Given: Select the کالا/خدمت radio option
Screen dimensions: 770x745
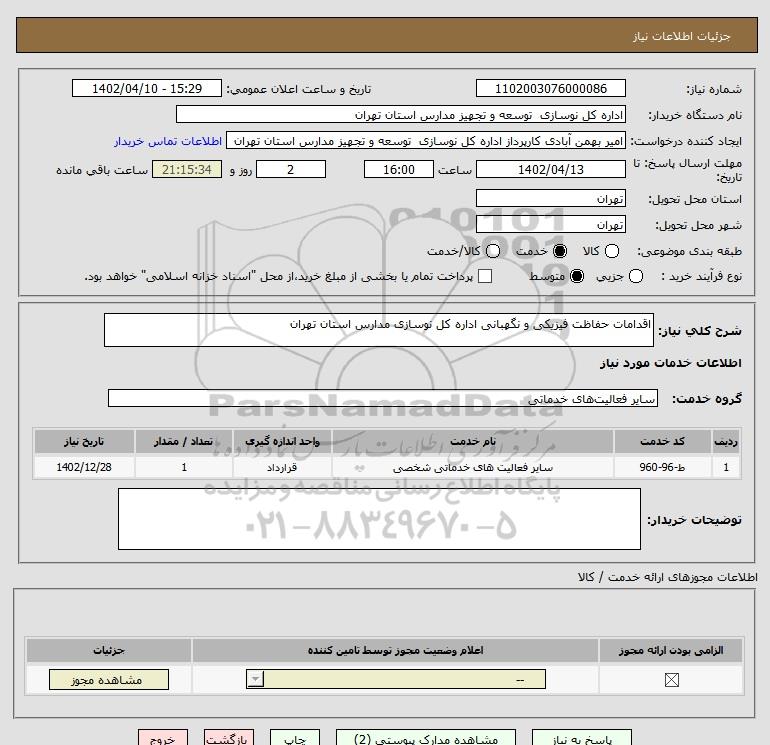Looking at the screenshot, I should click(493, 251).
